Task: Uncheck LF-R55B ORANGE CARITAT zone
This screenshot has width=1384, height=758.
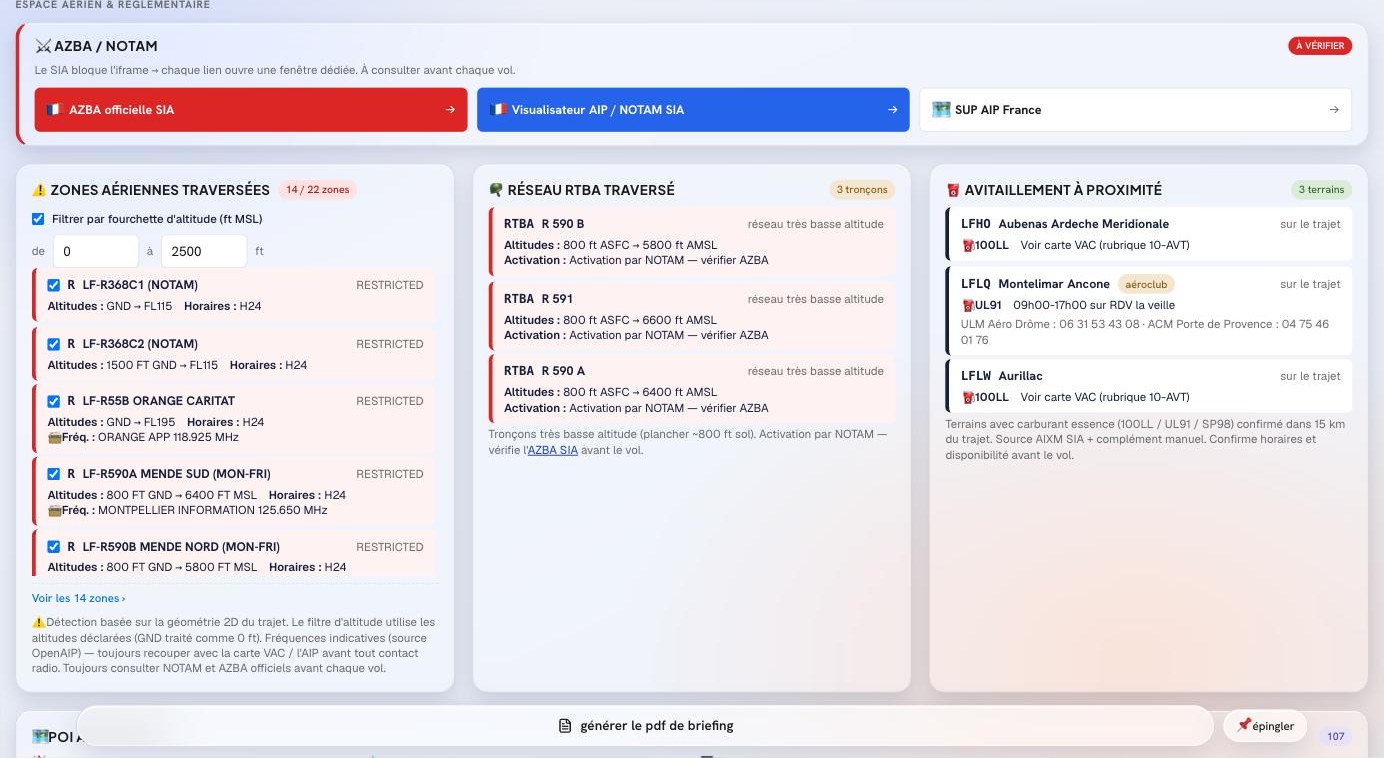Action: [x=54, y=401]
